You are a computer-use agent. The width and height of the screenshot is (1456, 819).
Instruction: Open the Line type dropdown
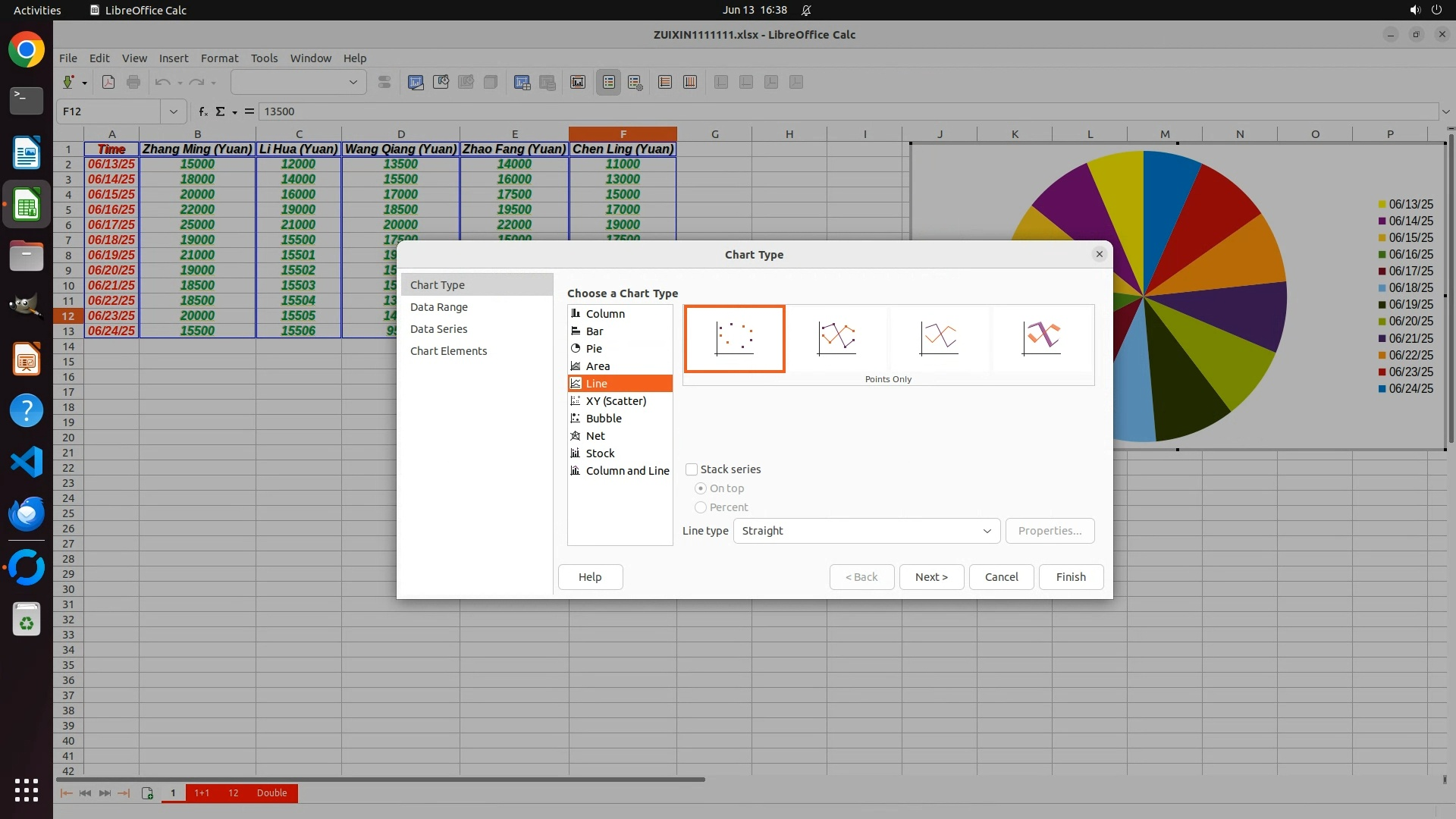(866, 531)
